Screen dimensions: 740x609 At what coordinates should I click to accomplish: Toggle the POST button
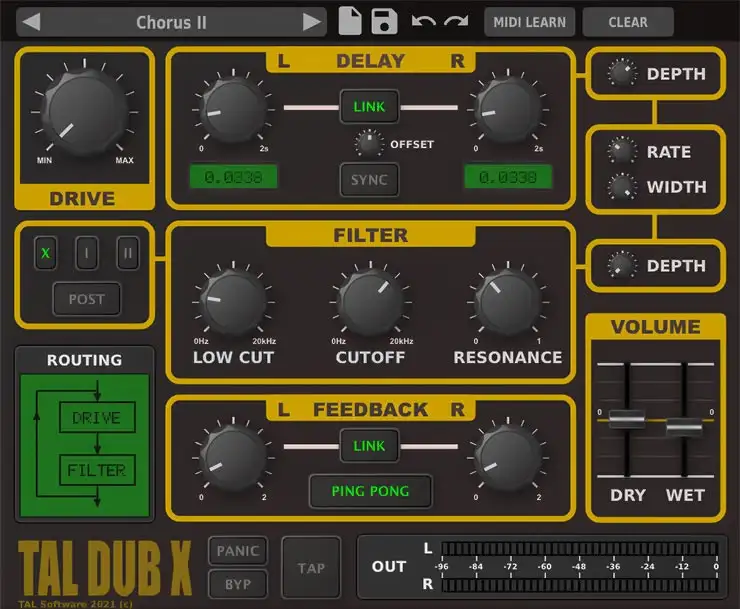coord(86,299)
